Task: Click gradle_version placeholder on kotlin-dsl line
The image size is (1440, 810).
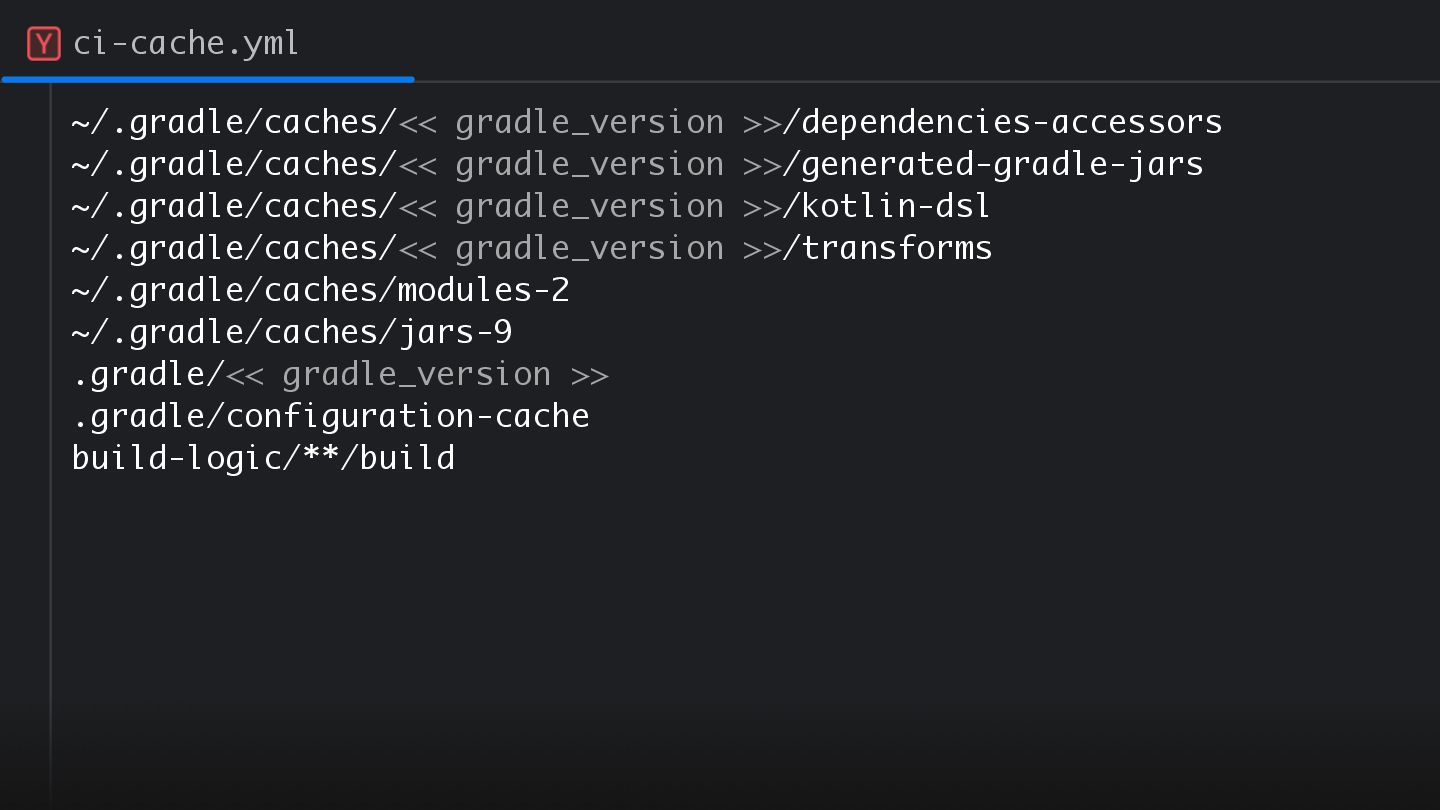Action: 589,206
